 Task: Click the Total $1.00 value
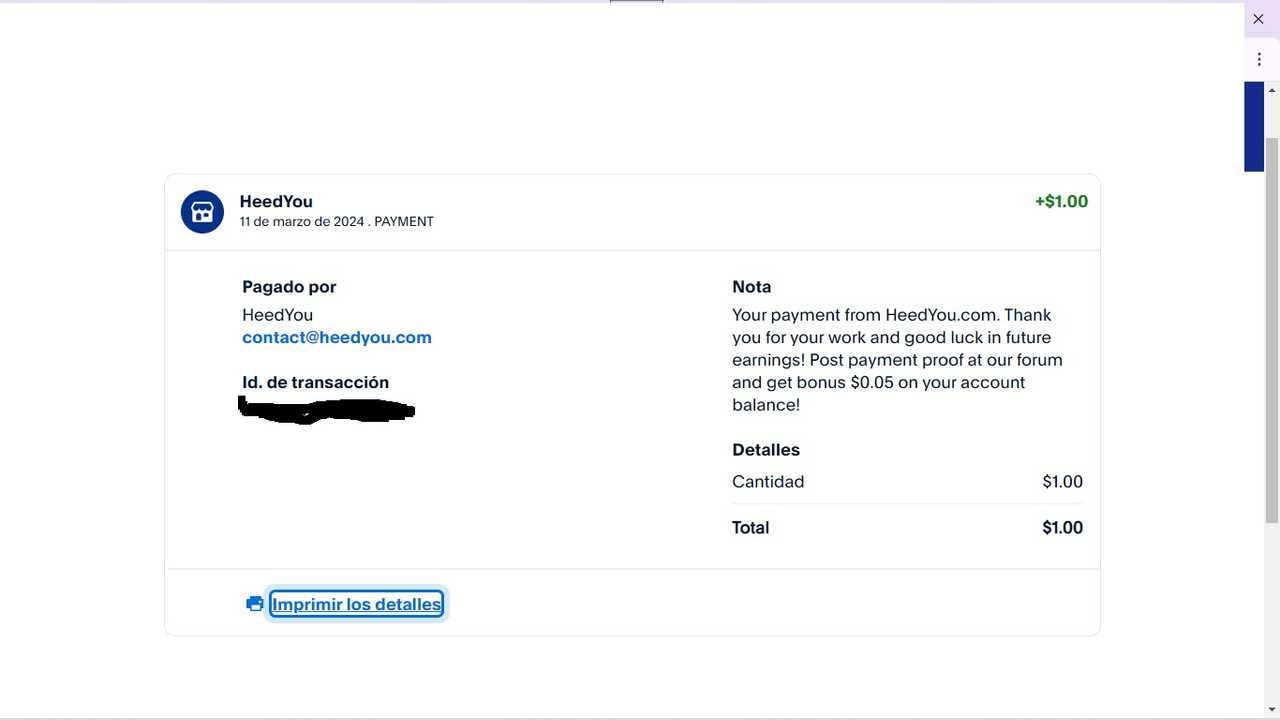1062,528
